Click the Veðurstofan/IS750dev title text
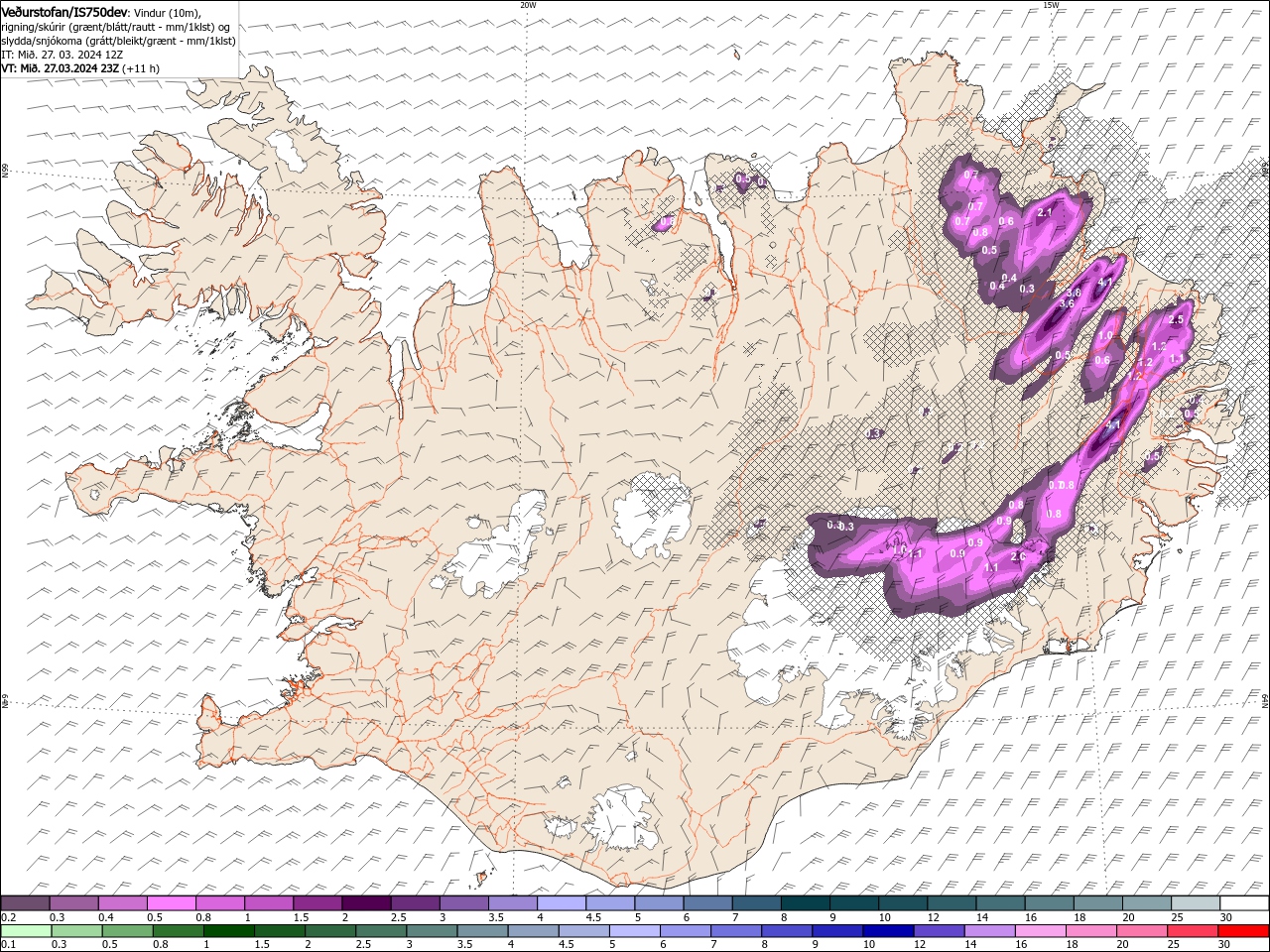This screenshot has height=952, width=1270. (64, 11)
